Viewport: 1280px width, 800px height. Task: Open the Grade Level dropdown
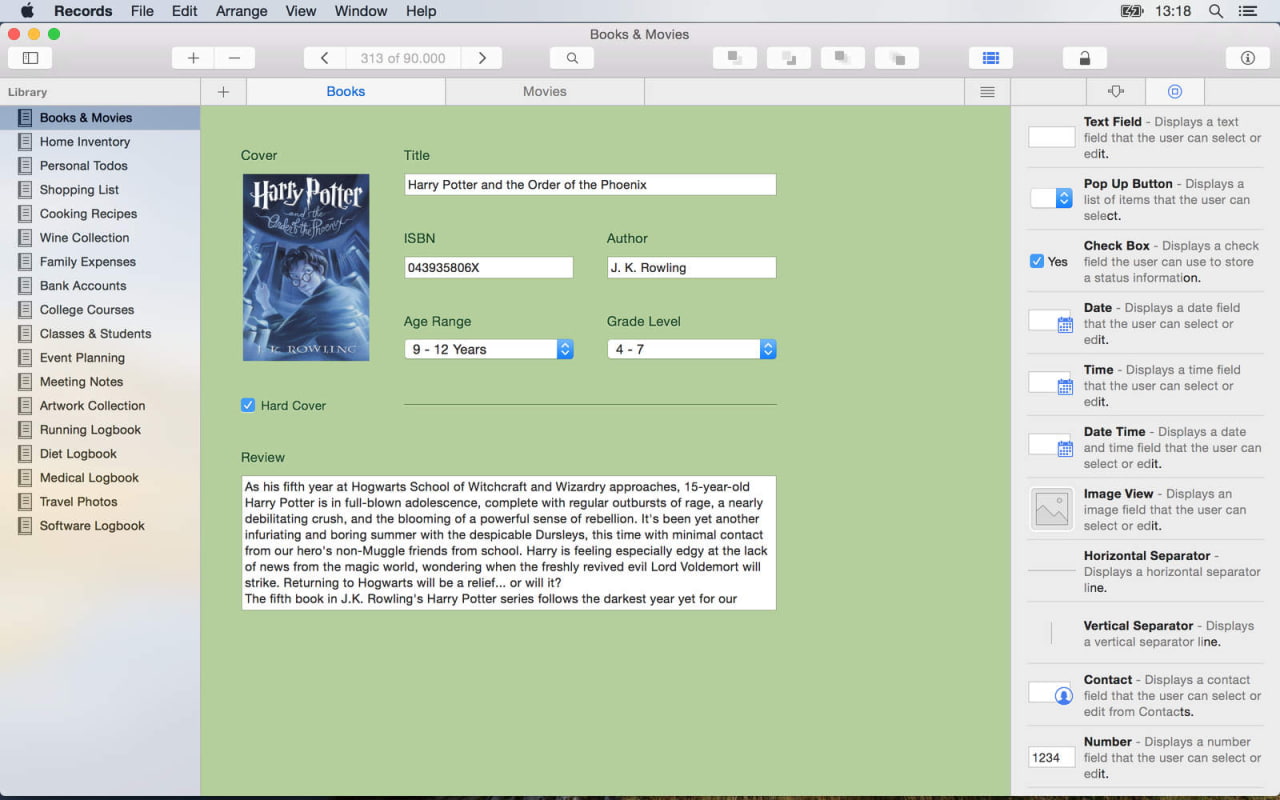click(691, 349)
